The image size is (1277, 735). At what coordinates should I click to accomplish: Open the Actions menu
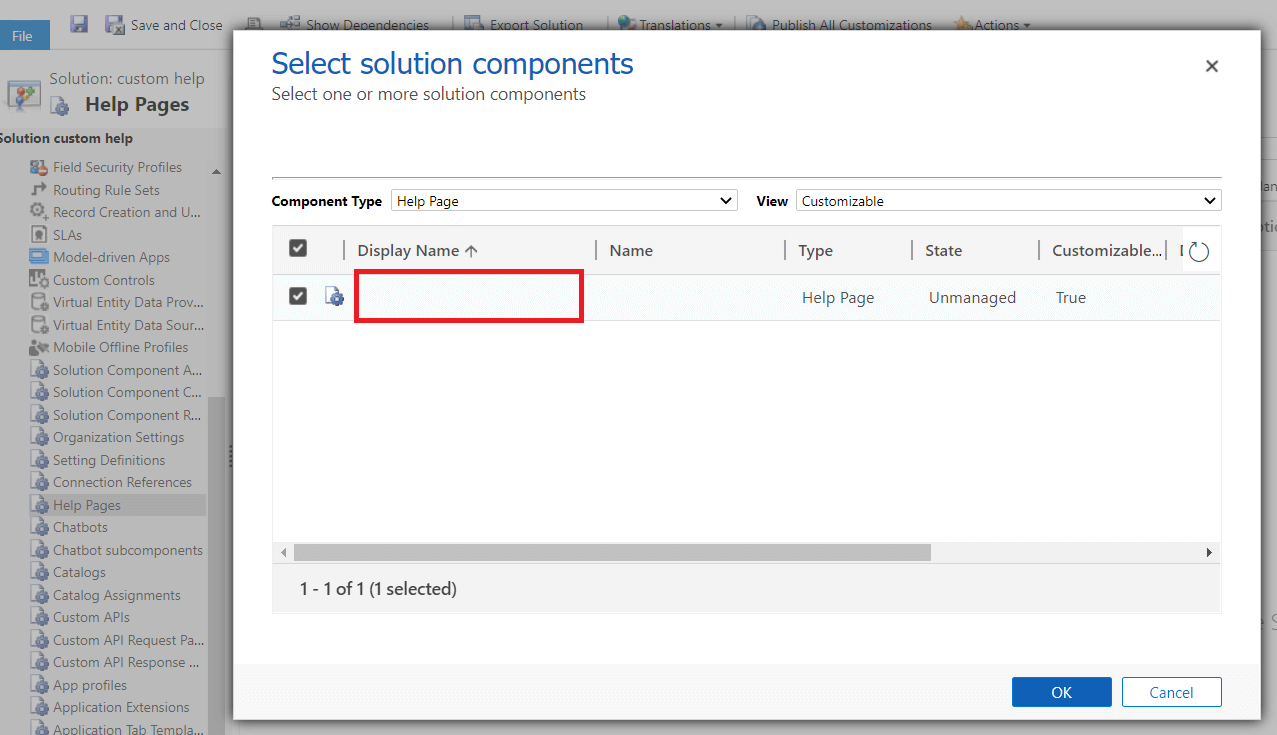point(992,24)
